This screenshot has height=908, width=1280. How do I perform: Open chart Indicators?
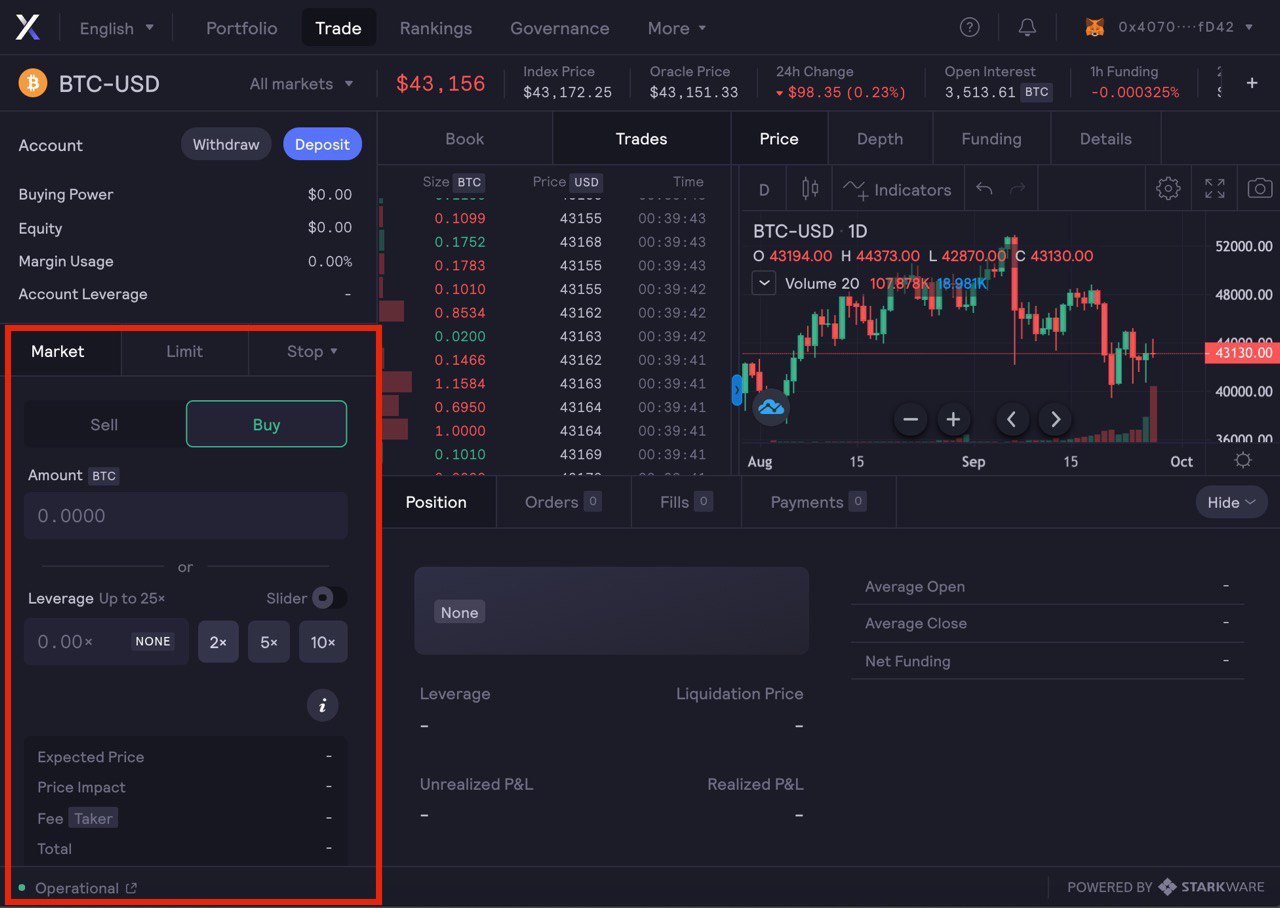pos(897,189)
